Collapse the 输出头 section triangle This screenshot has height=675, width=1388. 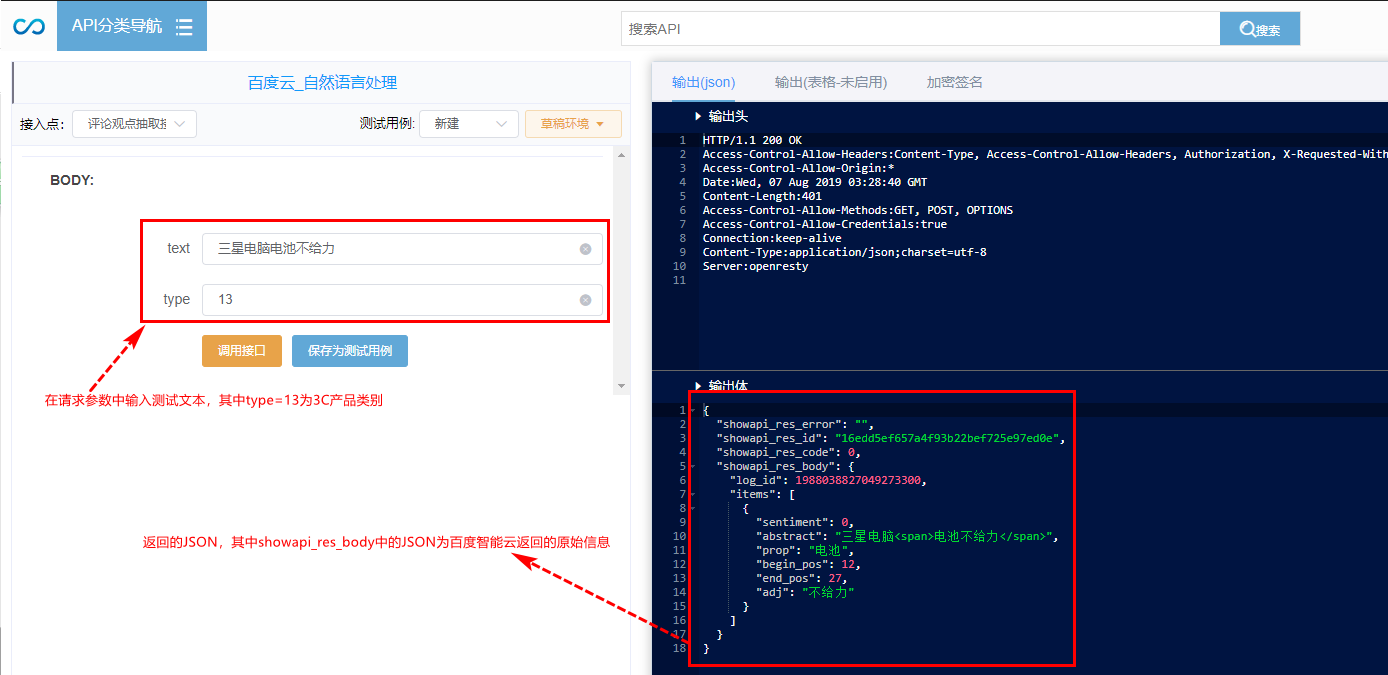point(698,117)
